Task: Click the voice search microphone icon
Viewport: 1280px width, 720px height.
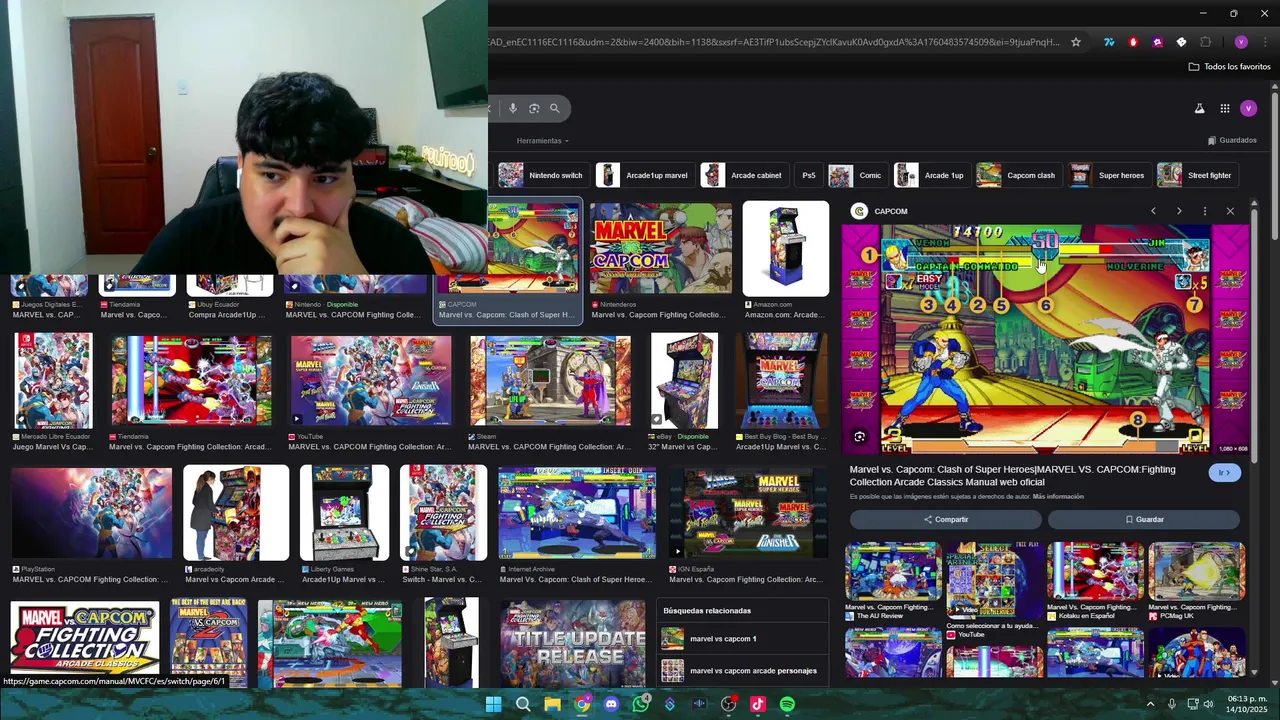Action: pos(513,108)
